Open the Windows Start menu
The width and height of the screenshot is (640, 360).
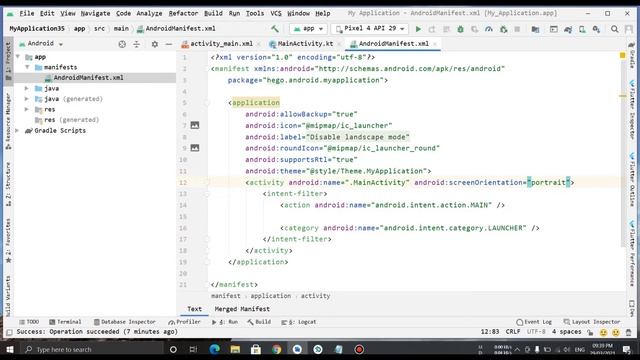coord(10,349)
